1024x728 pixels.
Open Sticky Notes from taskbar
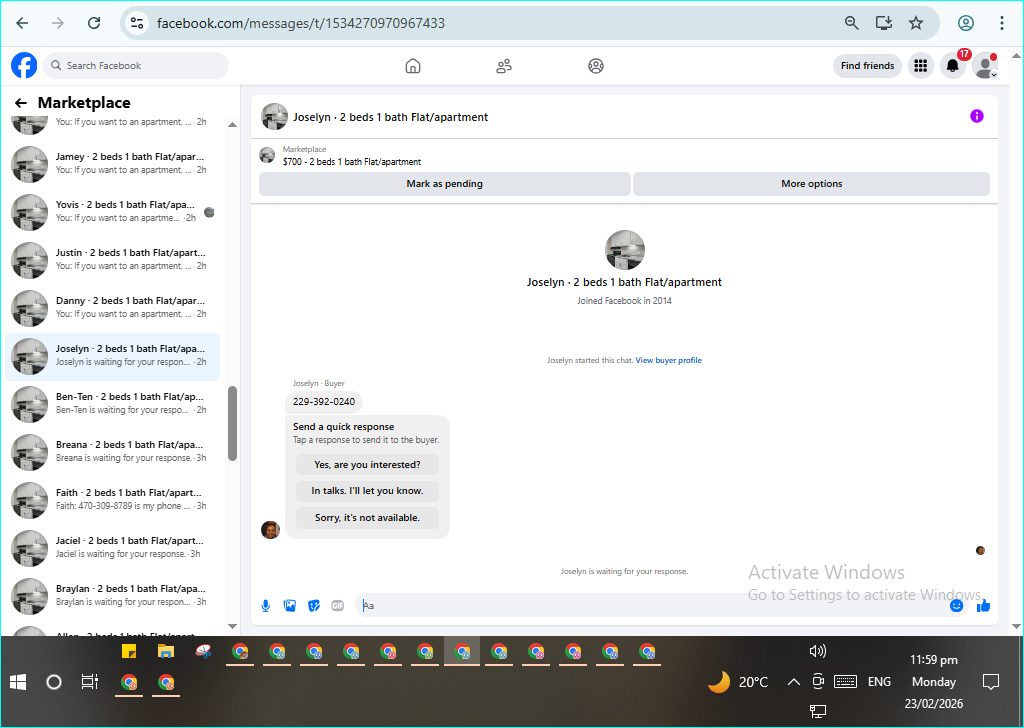(129, 651)
